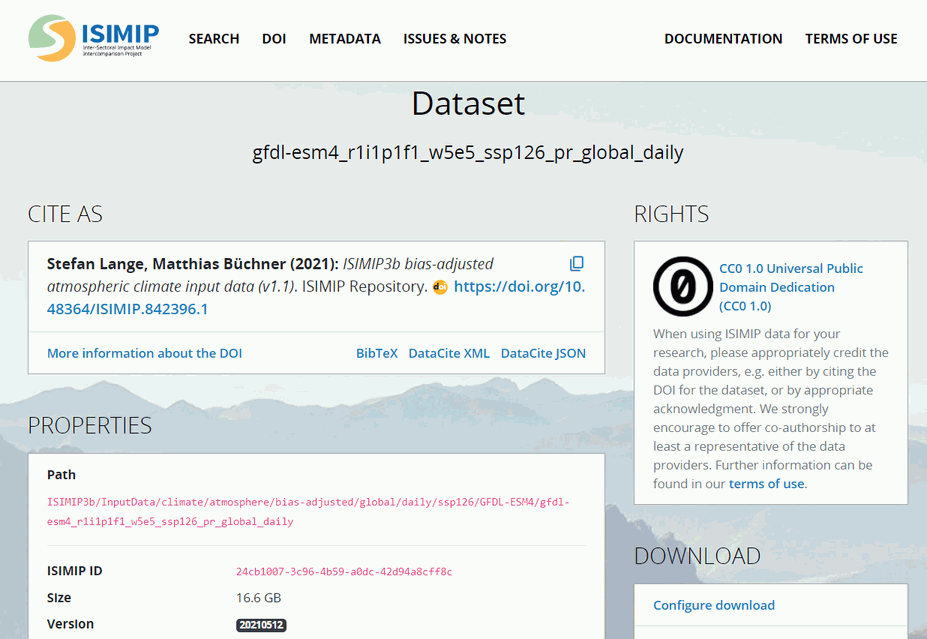Image resolution: width=927 pixels, height=639 pixels.
Task: Open the DOI navigation item
Action: pyautogui.click(x=274, y=39)
